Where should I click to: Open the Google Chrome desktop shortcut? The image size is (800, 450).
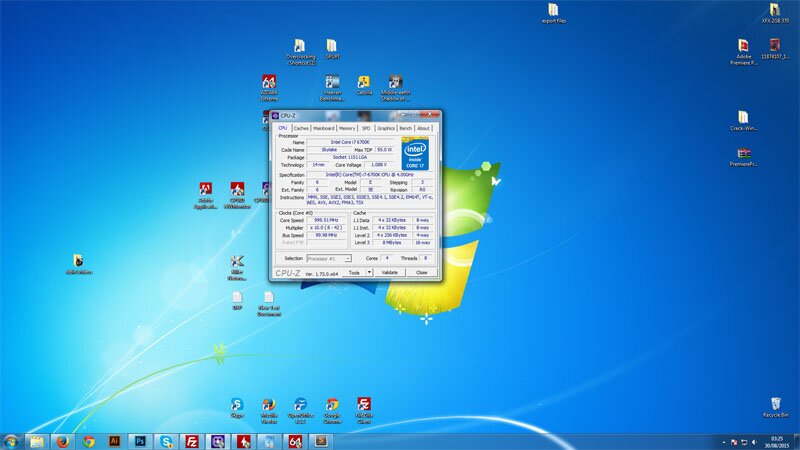pos(332,411)
